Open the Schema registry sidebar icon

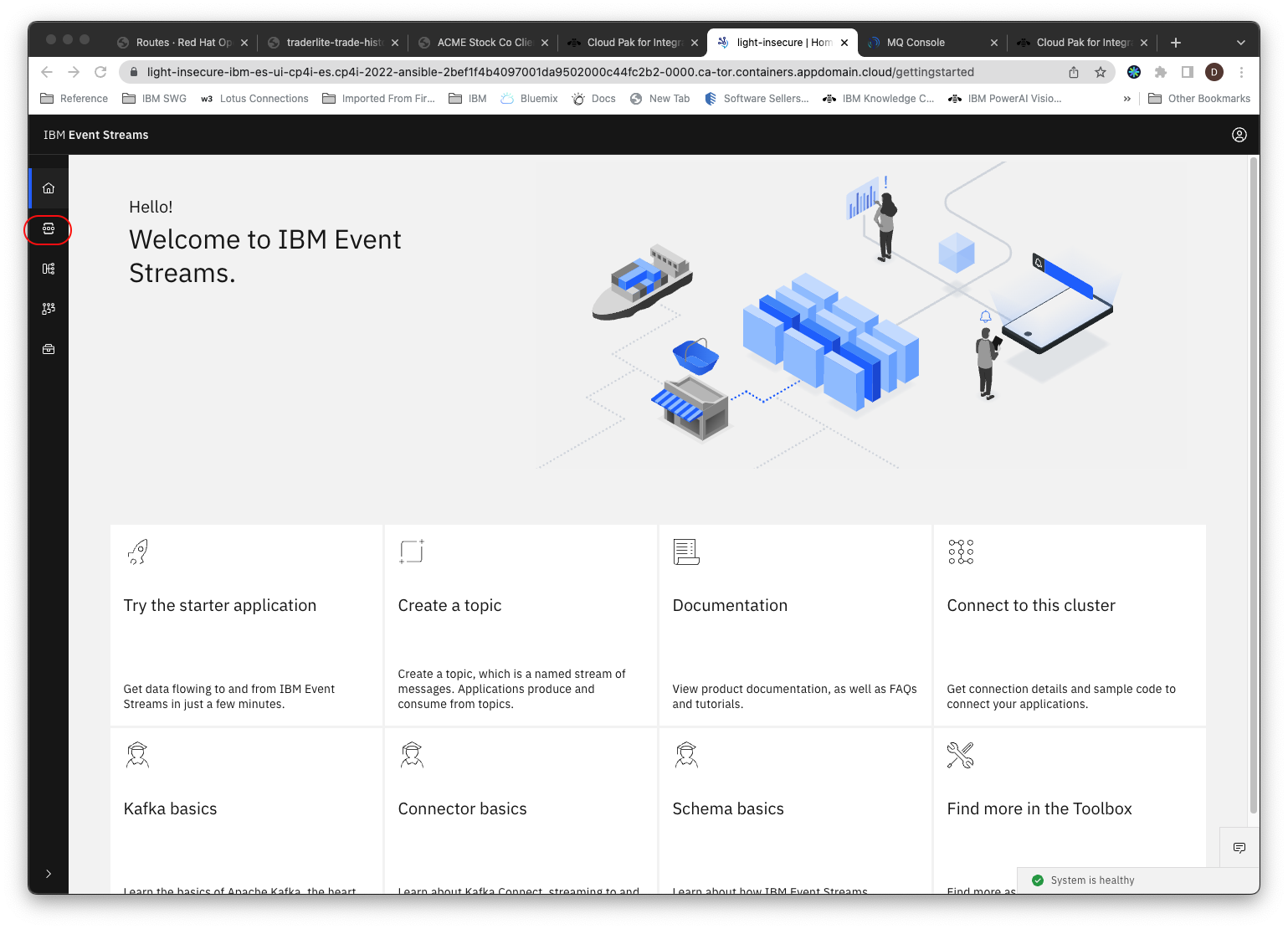pyautogui.click(x=49, y=269)
